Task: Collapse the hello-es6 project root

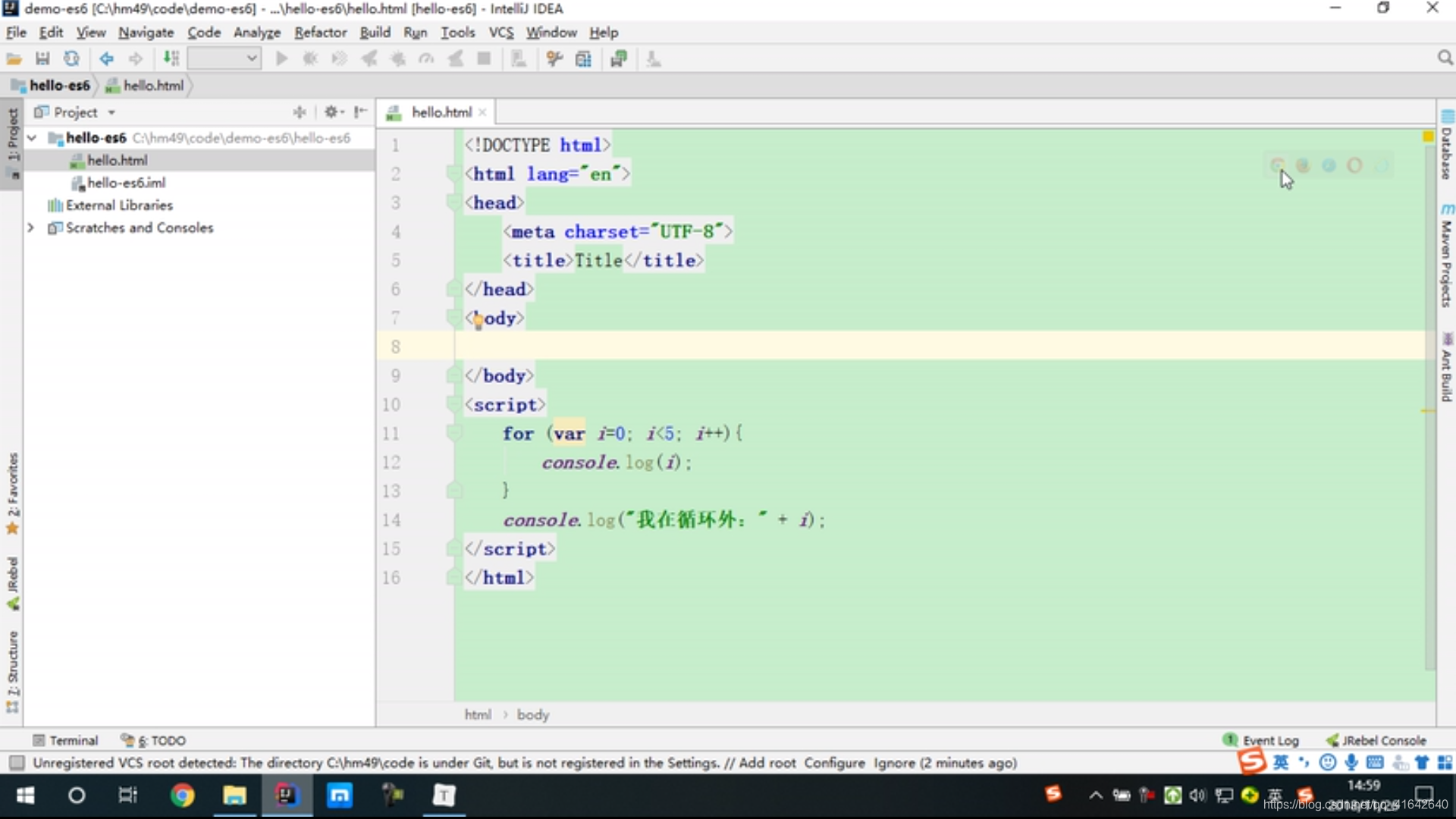Action: coord(32,138)
